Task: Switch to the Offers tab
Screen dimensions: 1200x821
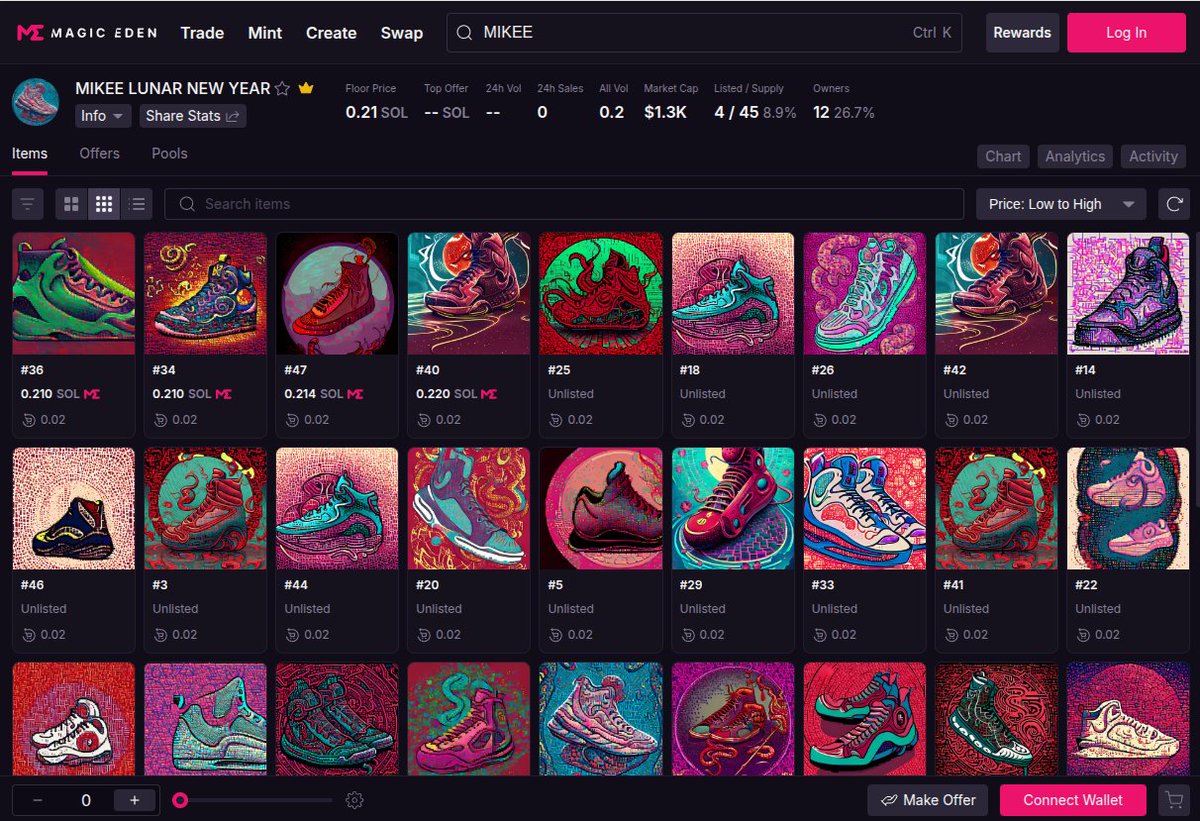Action: pyautogui.click(x=99, y=154)
